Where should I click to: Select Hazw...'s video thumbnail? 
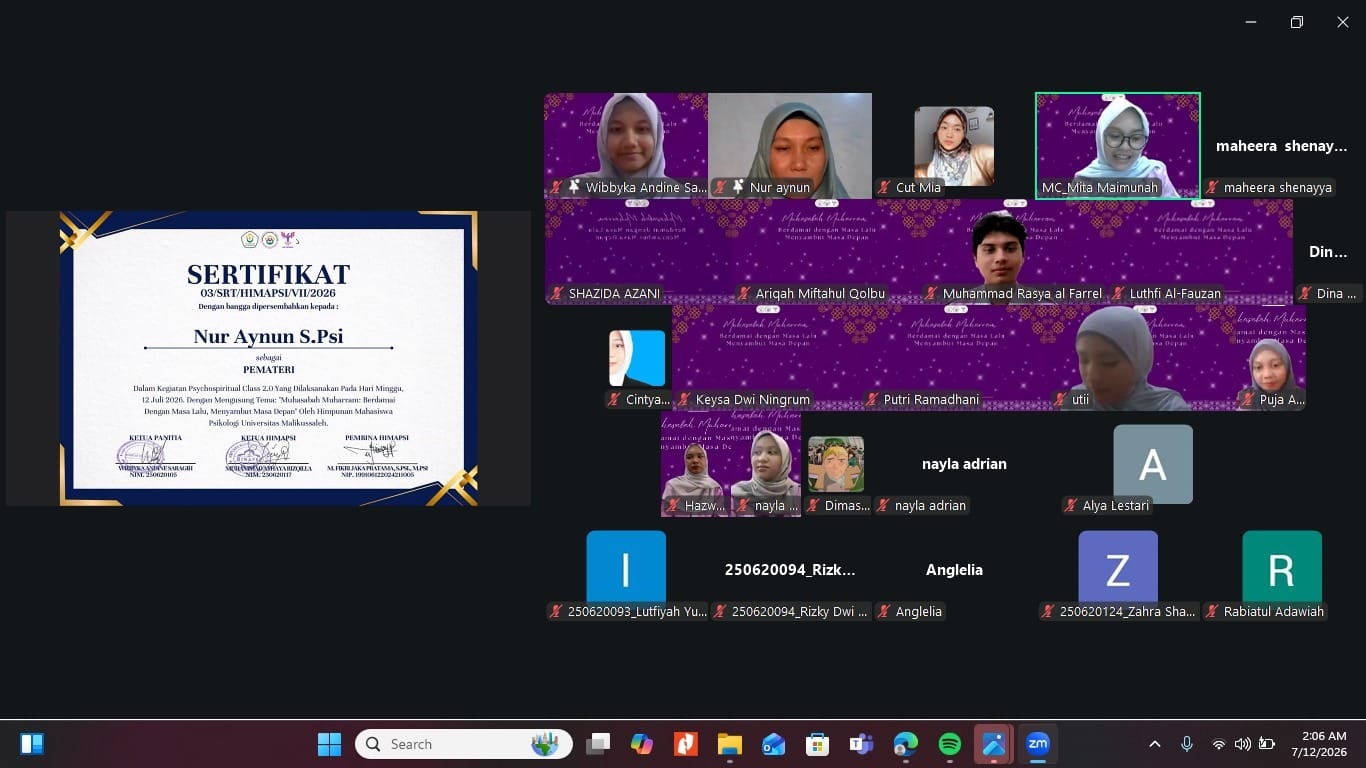point(696,464)
